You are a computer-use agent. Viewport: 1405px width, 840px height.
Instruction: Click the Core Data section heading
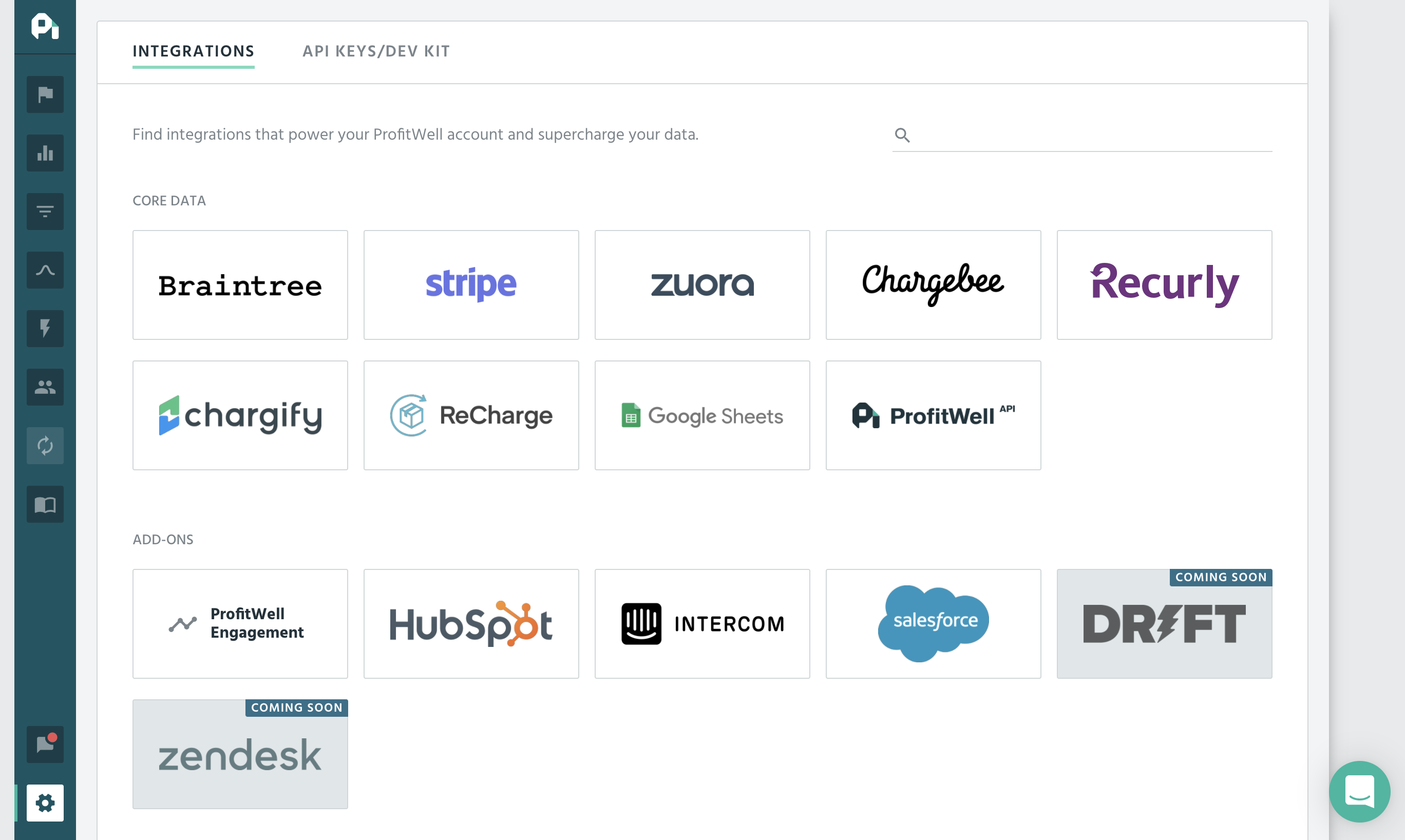tap(169, 201)
